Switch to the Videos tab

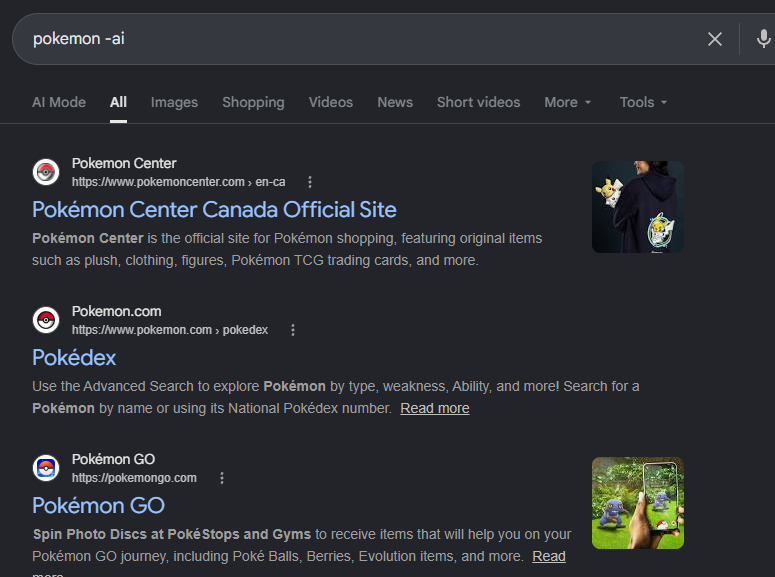pos(331,102)
